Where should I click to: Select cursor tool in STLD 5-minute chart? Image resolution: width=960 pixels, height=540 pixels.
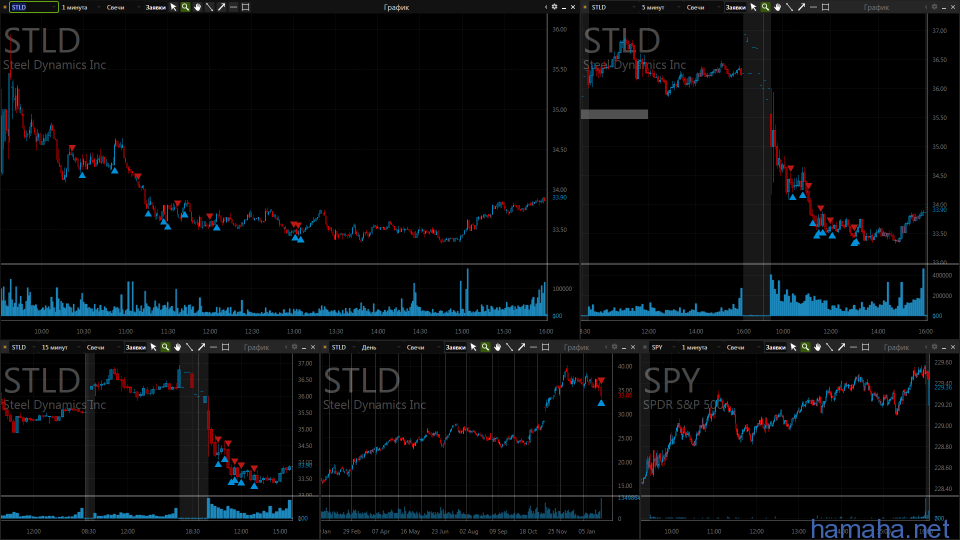(x=753, y=7)
